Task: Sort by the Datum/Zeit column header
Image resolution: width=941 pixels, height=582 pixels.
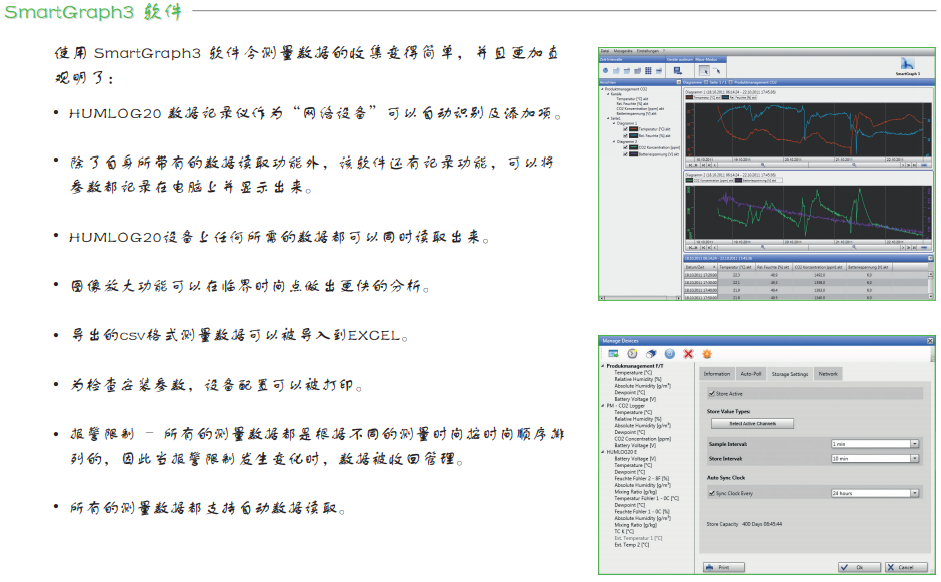Action: point(700,267)
